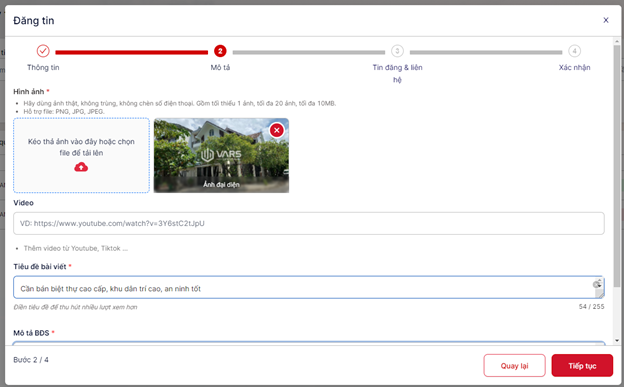Jump to step 3 circle indicator

[x=397, y=51]
